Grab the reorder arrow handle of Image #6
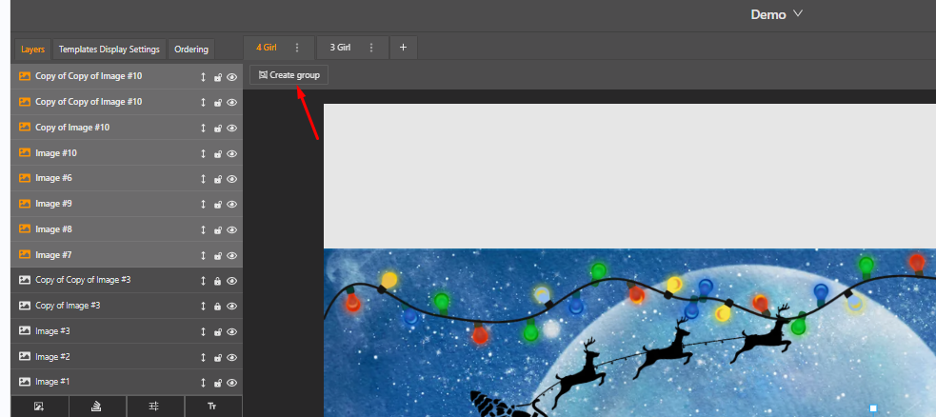Screen dimensions: 936x418 tap(203, 179)
